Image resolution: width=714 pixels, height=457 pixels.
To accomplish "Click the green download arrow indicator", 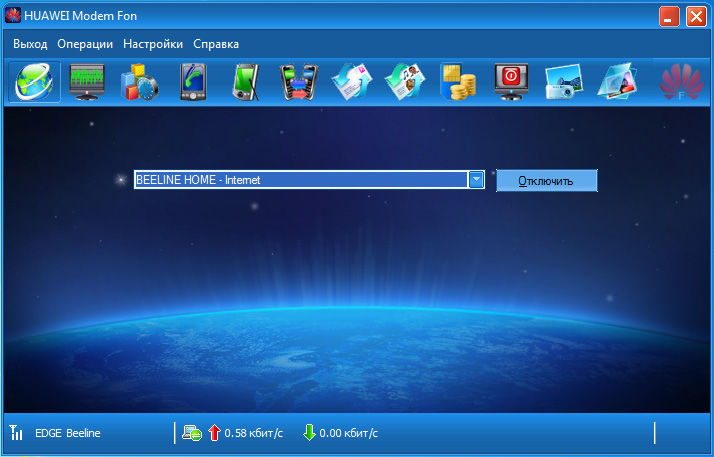I will (309, 432).
